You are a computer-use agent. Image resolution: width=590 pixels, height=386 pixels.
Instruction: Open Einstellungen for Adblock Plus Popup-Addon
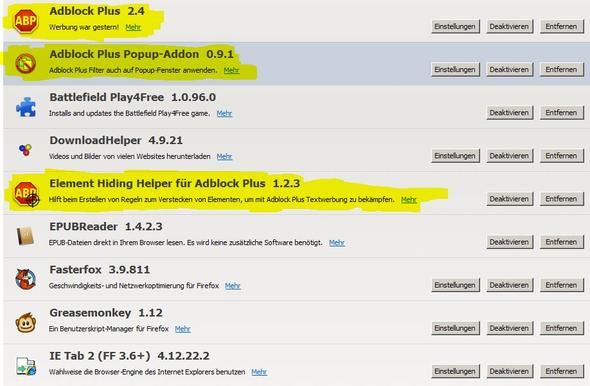(455, 70)
